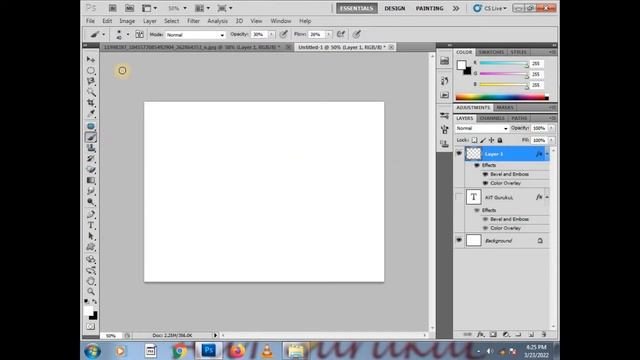Screen dimensions: 640x360
Task: Show the AIT Gurukul text layer
Action: 459,197
